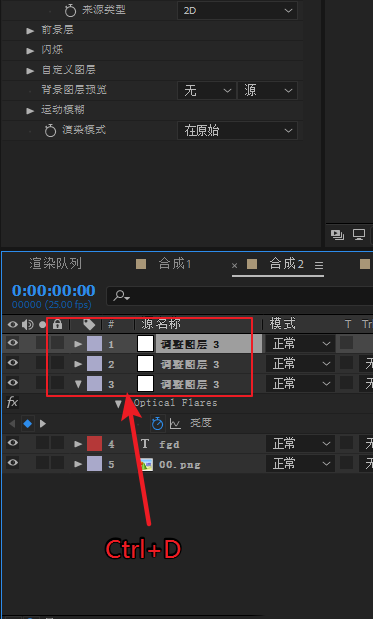Toggle the blue keyframe diamond
This screenshot has width=373, height=619.
27,424
